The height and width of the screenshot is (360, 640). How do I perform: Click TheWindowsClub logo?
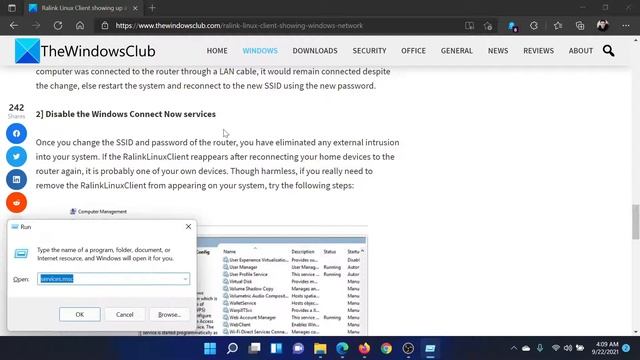[x=85, y=51]
